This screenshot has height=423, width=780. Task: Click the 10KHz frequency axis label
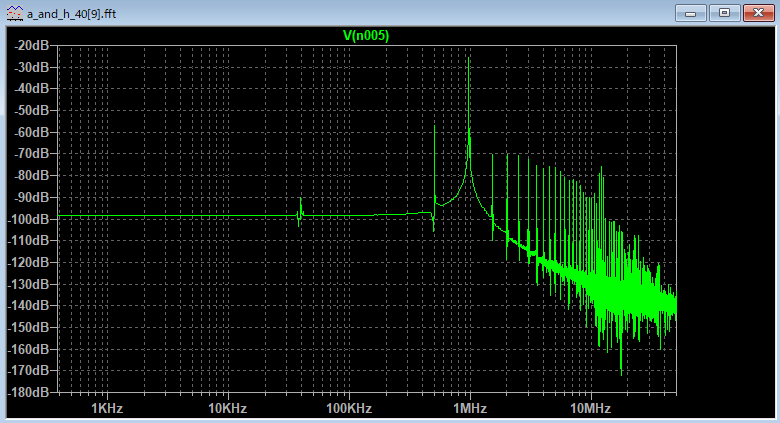(x=228, y=409)
